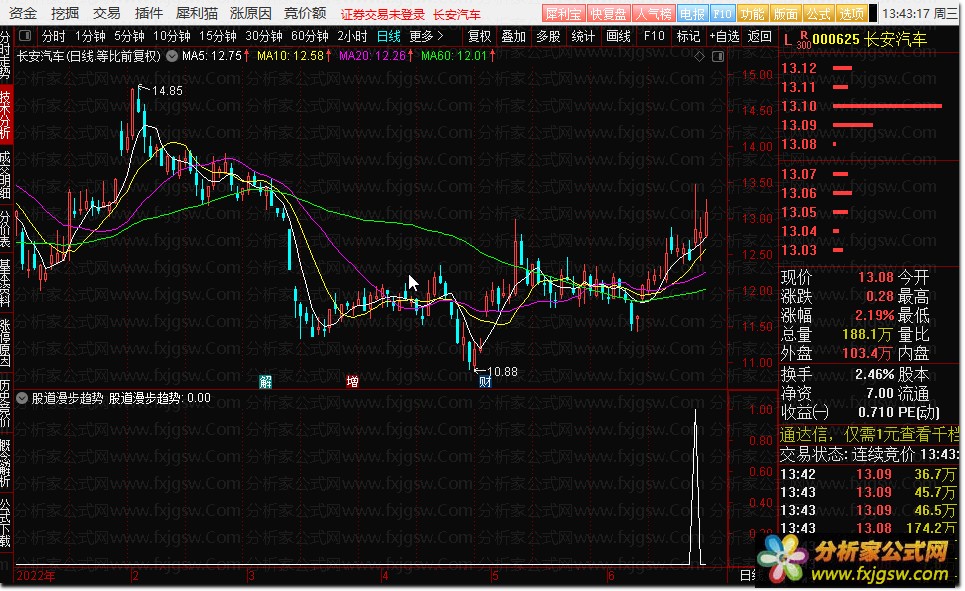
Task: Open the 公式 toolbar button
Action: pos(819,13)
